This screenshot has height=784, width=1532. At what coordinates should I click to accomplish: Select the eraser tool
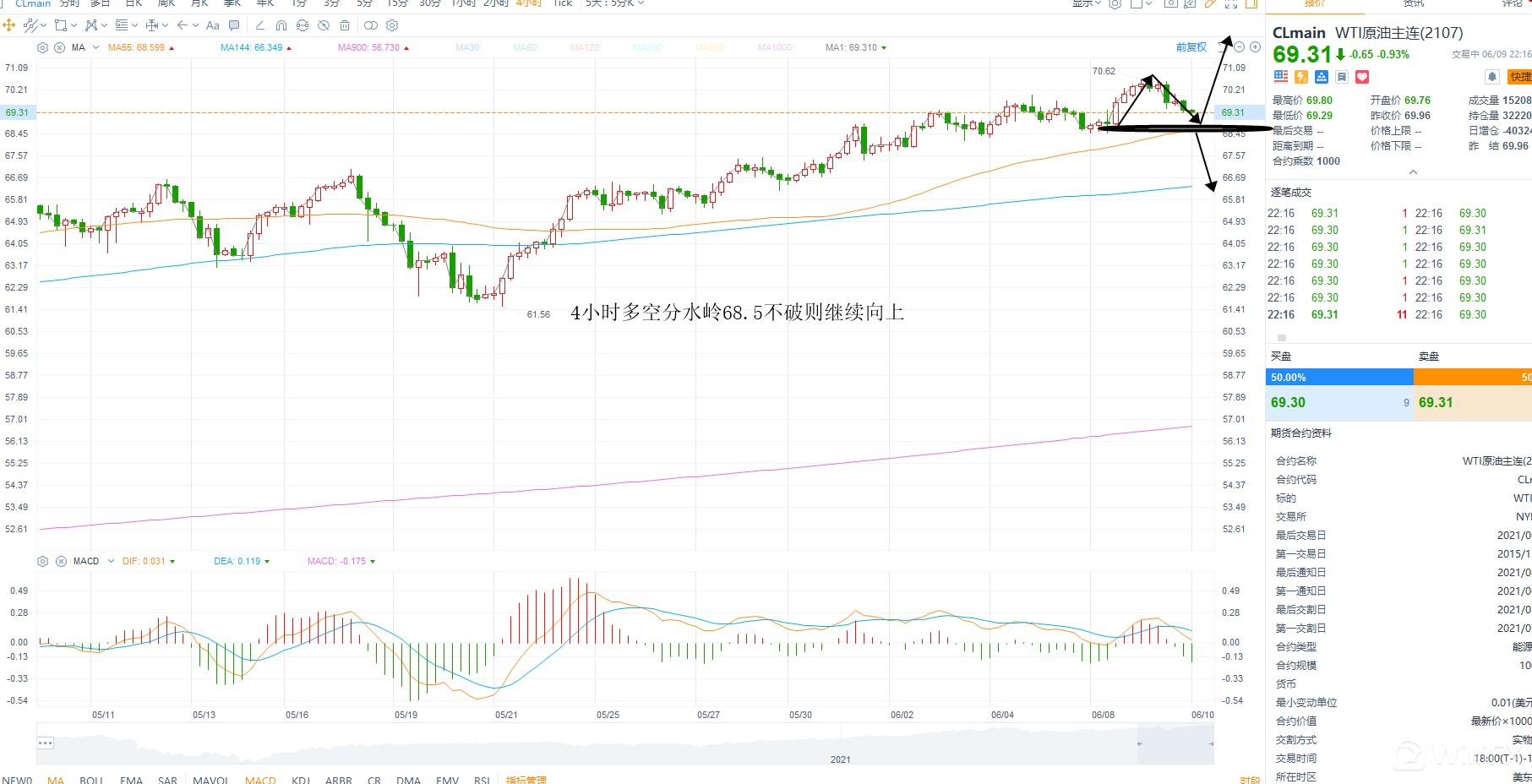point(259,25)
